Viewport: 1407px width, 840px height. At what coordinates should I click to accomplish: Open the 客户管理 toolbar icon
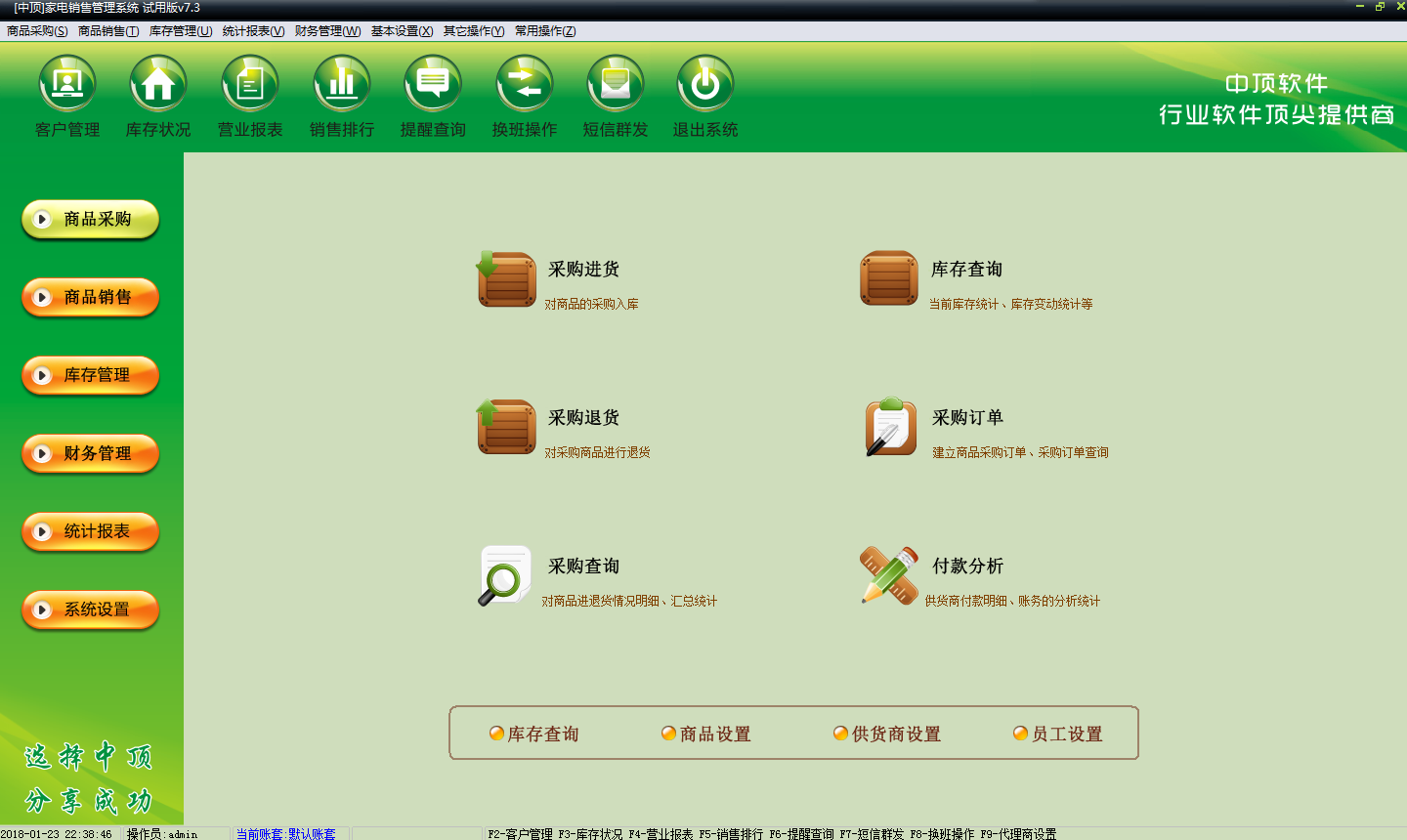(x=67, y=85)
